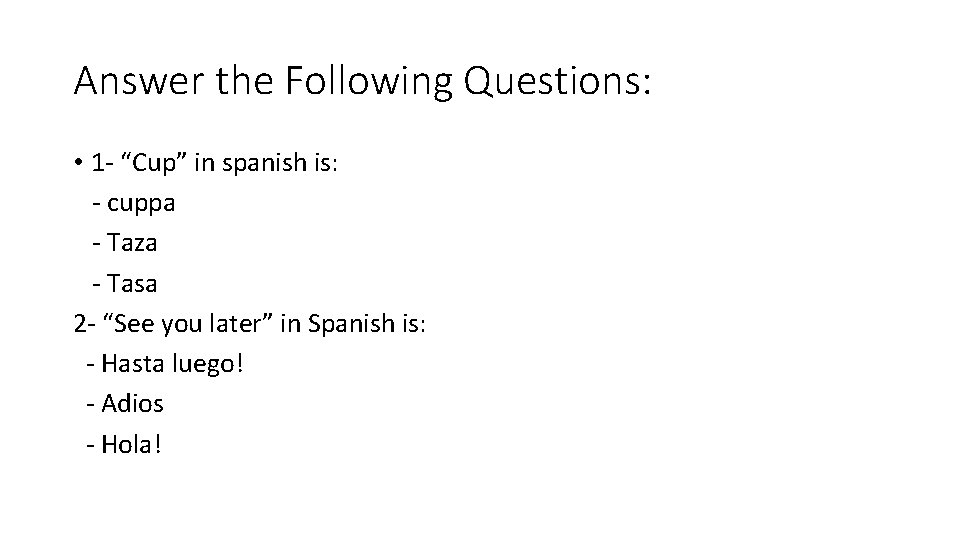Click the "2-" question number
This screenshot has width=960, height=540.
pyautogui.click(x=85, y=324)
